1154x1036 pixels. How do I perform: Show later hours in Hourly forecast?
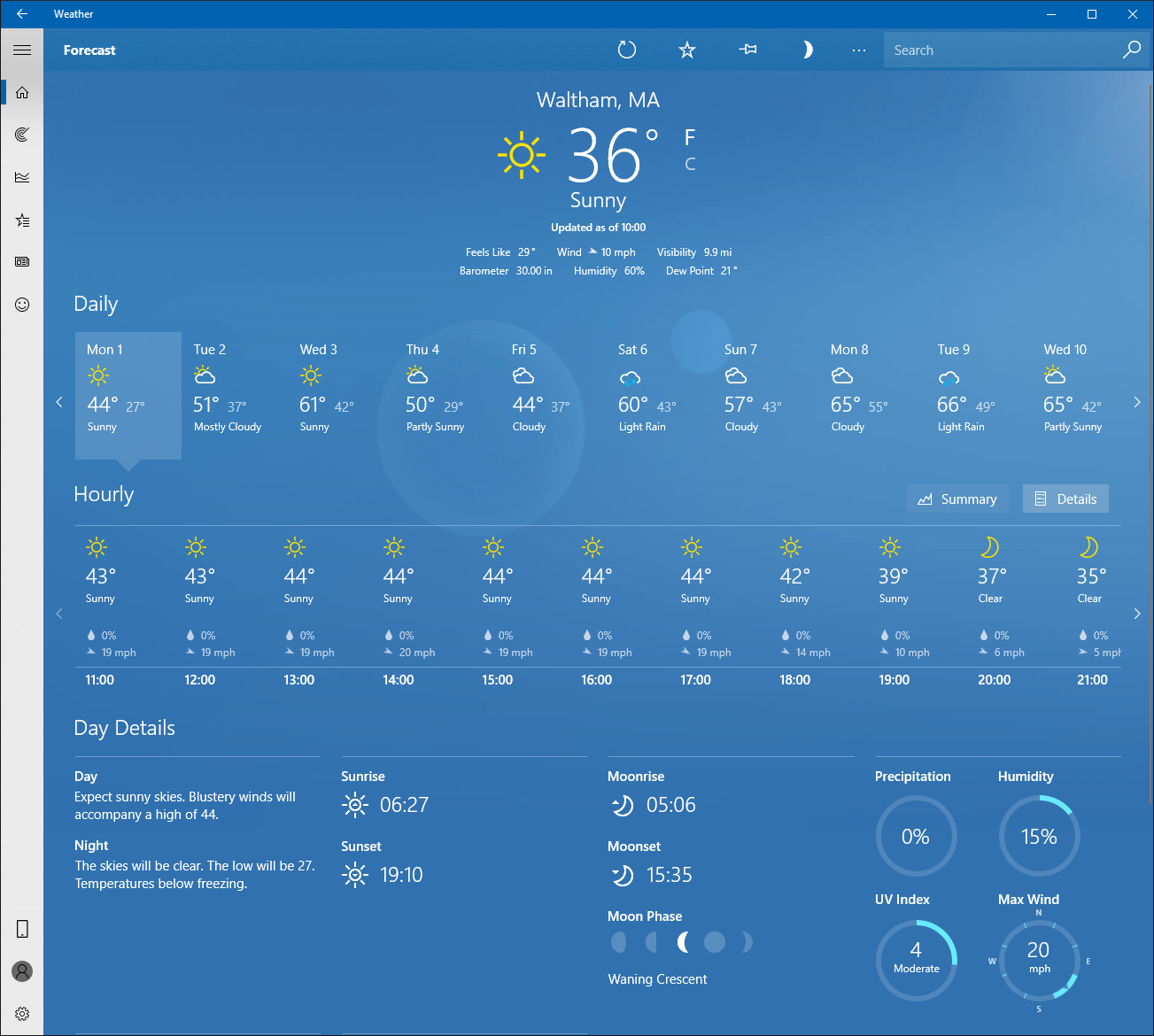point(1137,613)
